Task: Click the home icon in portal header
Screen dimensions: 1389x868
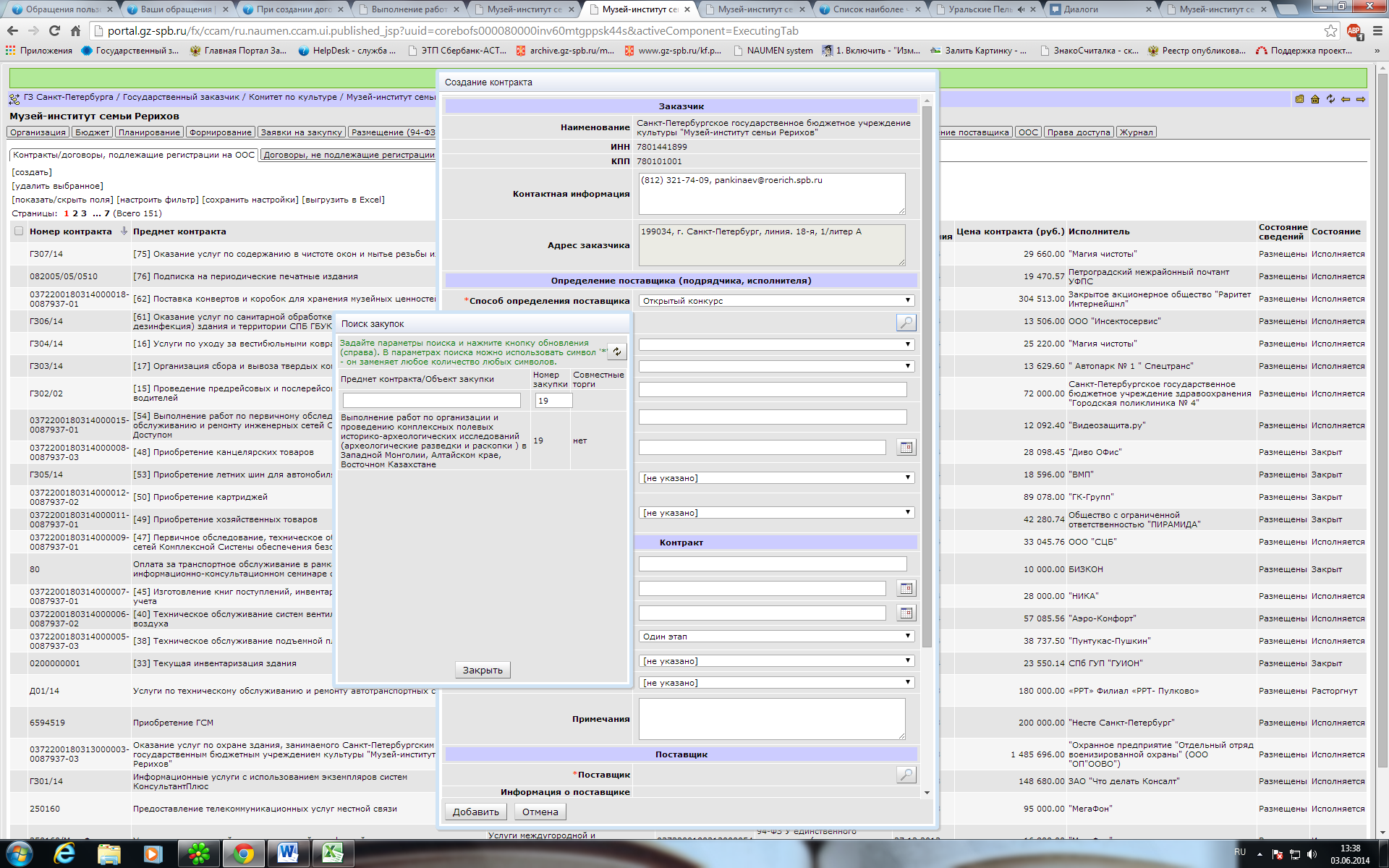Action: coord(1315,99)
